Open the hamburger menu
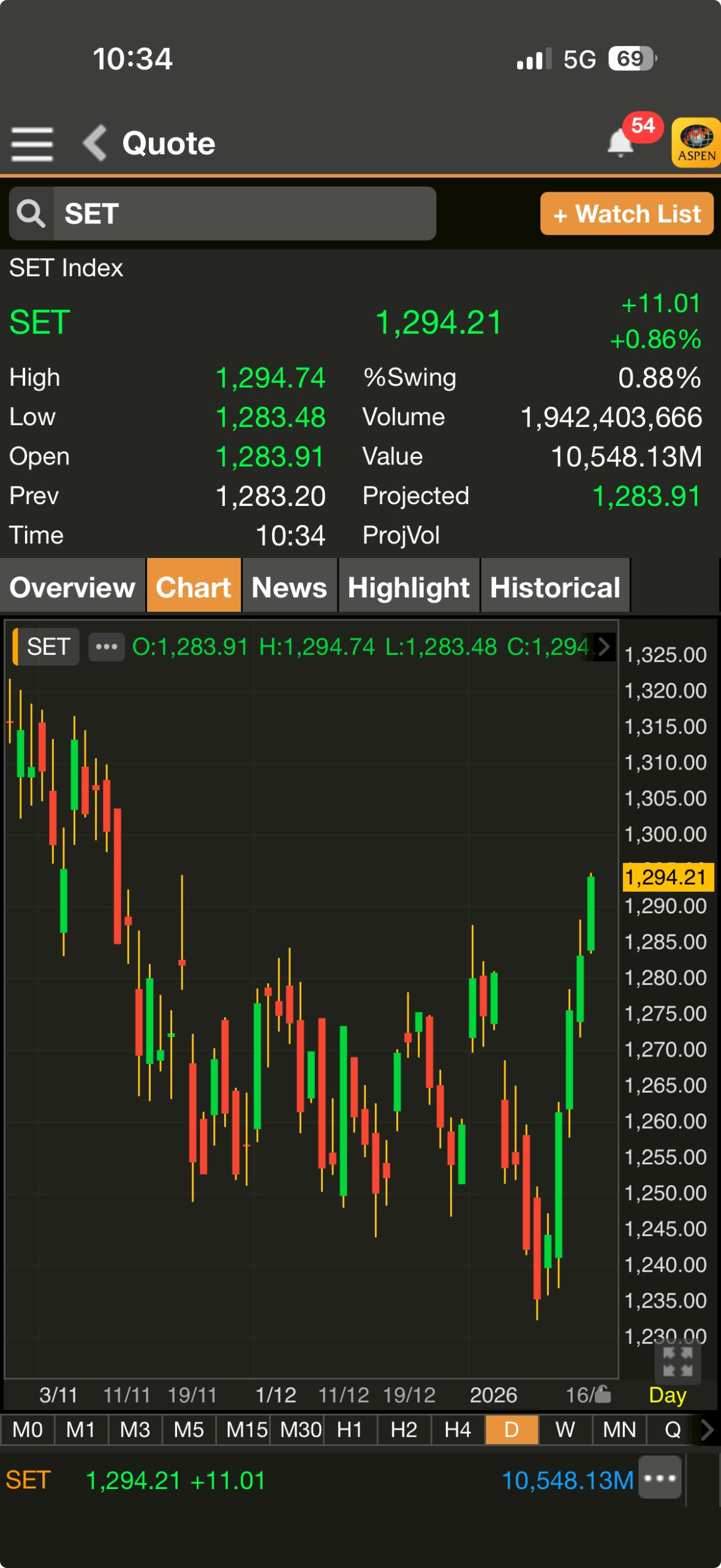The image size is (721, 1568). tap(32, 144)
